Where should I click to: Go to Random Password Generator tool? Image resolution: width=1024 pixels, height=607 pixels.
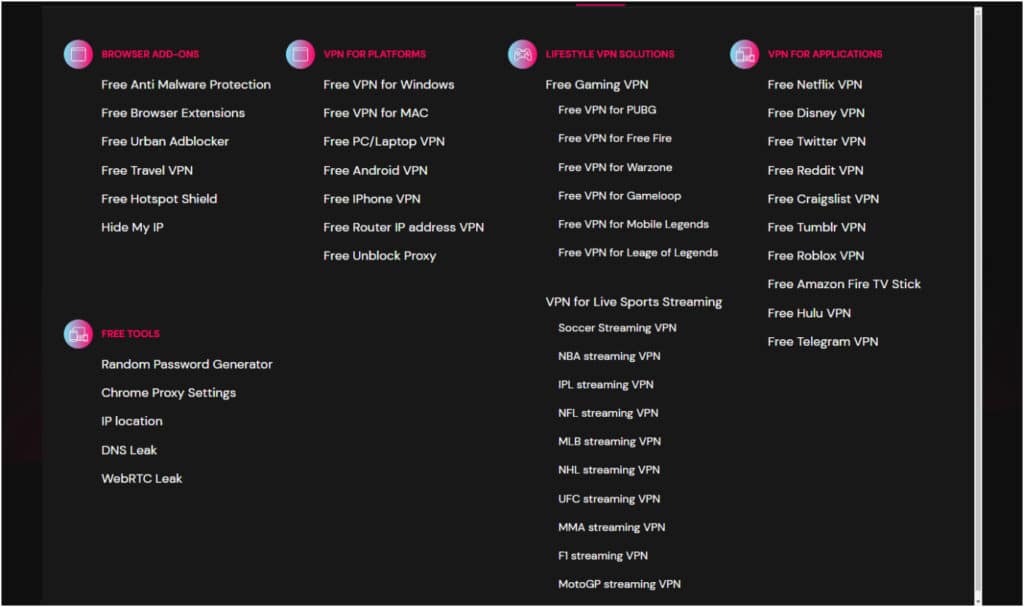point(187,364)
